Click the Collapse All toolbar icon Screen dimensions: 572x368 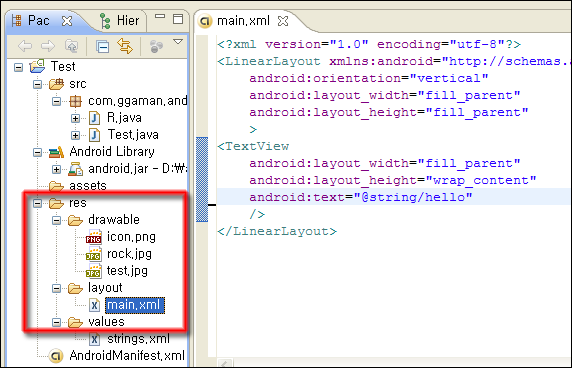click(x=103, y=47)
